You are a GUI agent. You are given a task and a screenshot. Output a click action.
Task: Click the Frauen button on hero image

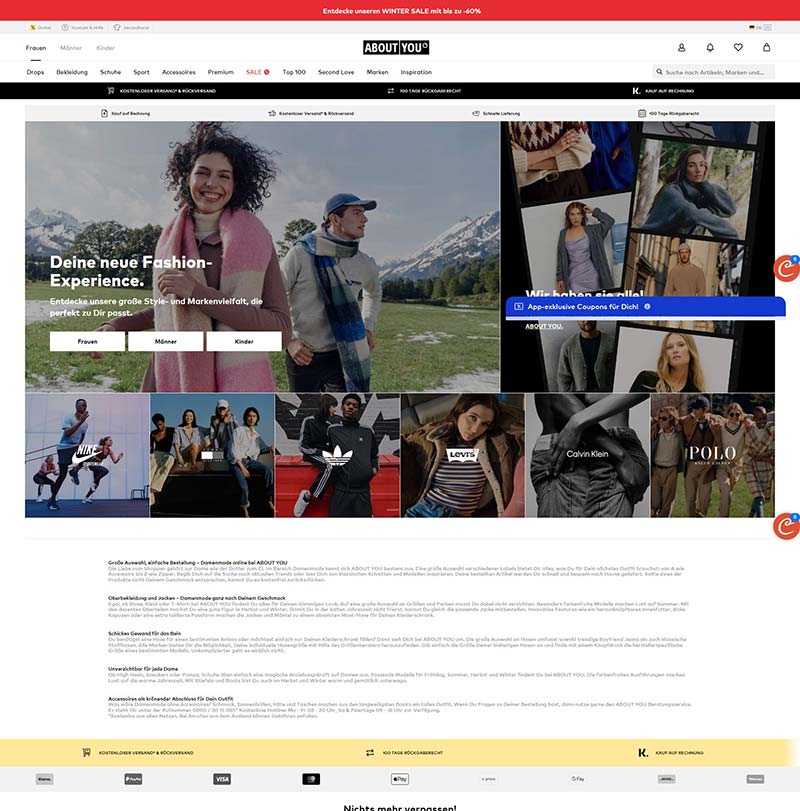87,341
